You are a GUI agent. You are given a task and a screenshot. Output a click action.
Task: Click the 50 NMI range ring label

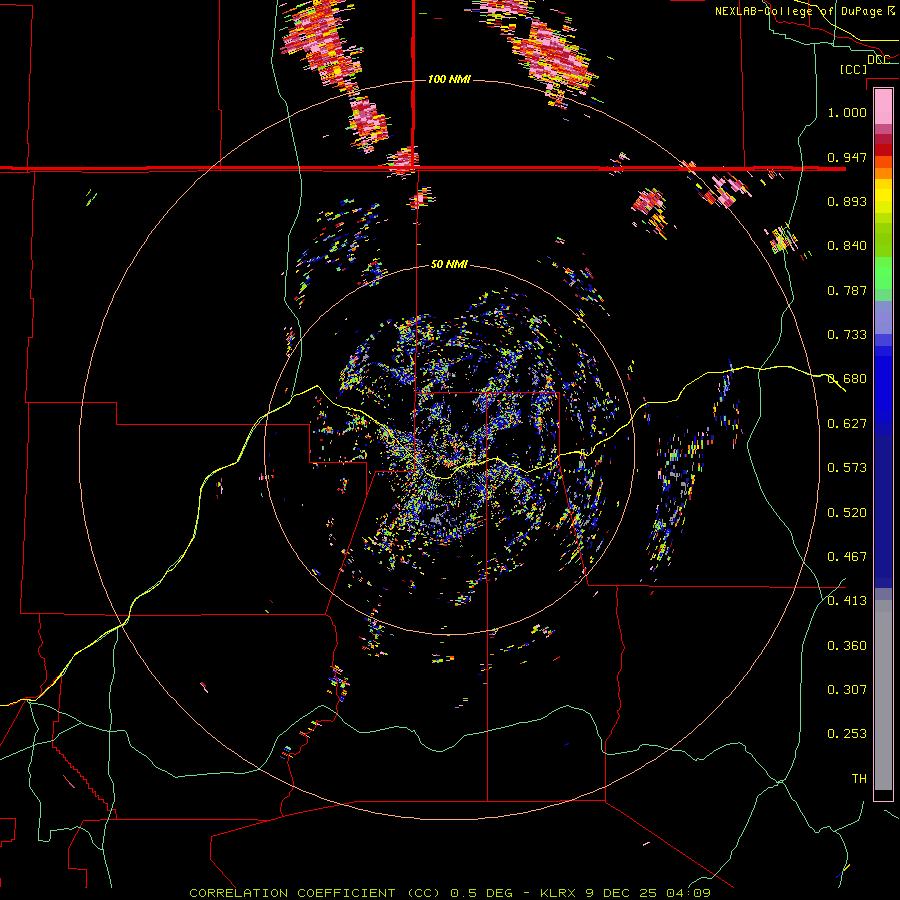click(x=449, y=264)
